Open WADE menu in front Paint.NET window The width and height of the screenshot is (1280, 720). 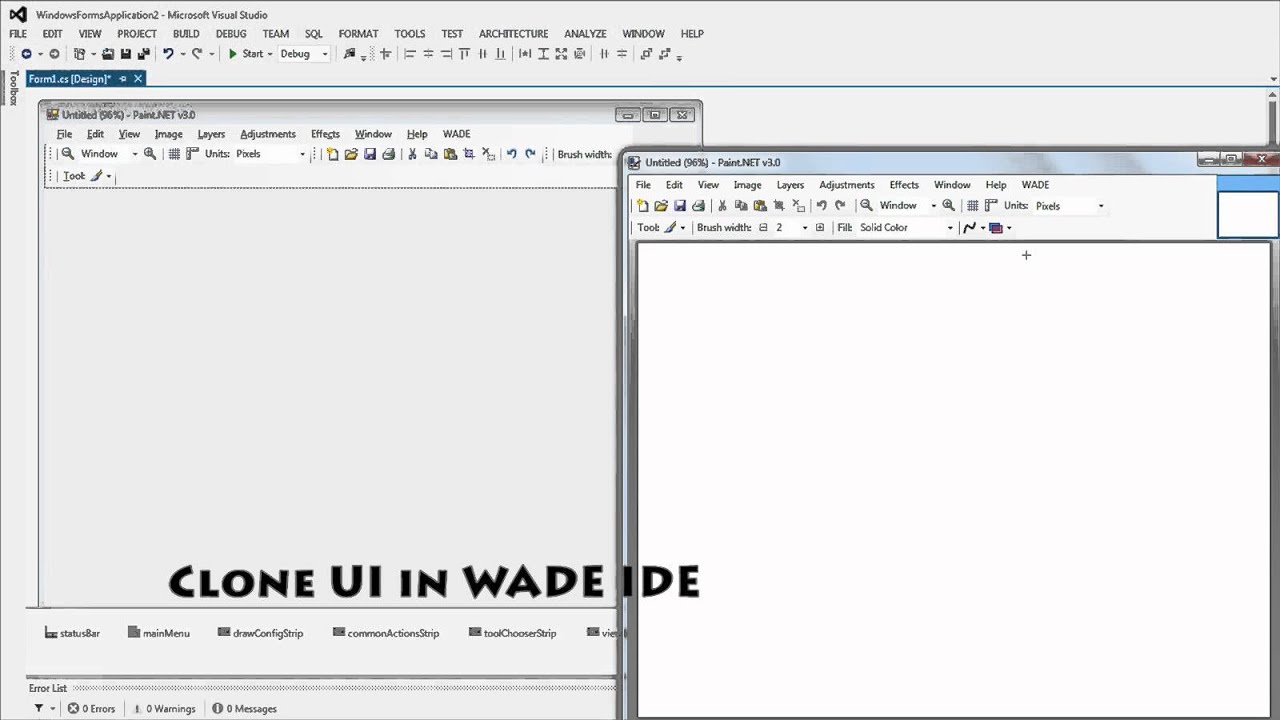pos(1035,185)
